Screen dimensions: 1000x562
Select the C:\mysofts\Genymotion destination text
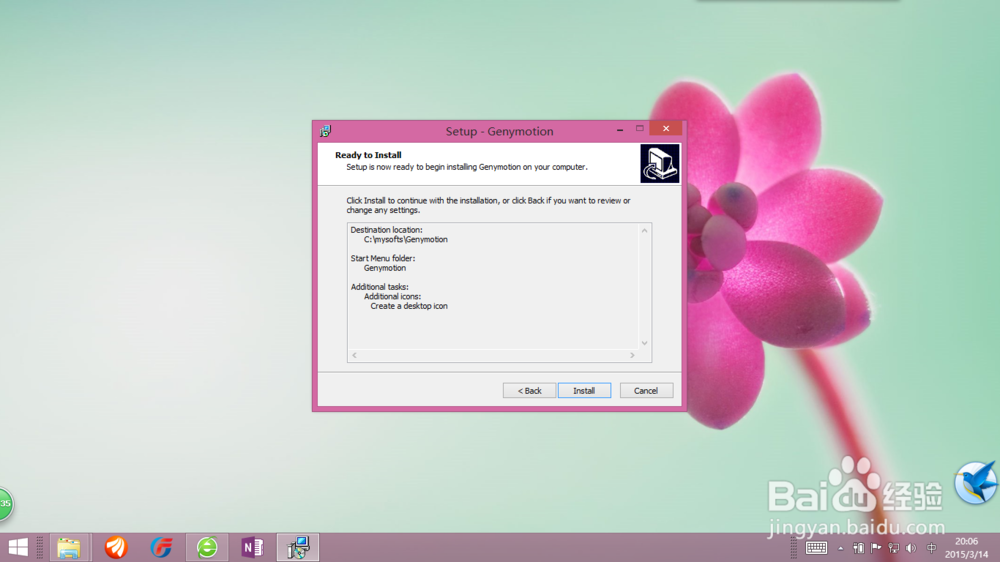point(406,240)
